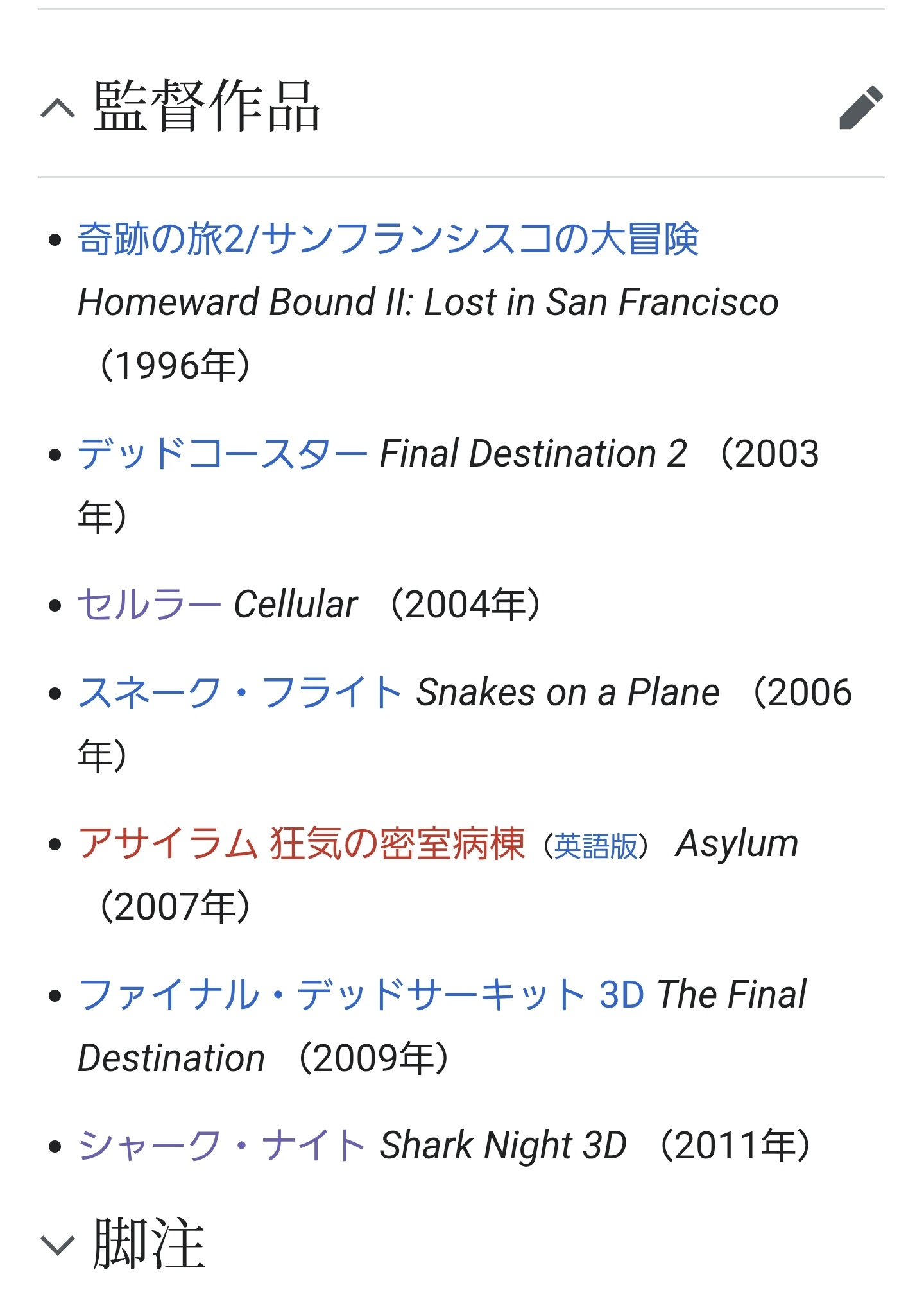Viewport: 924px width, 1306px height.
Task: Open the デッドコースター article link
Action: (x=223, y=454)
